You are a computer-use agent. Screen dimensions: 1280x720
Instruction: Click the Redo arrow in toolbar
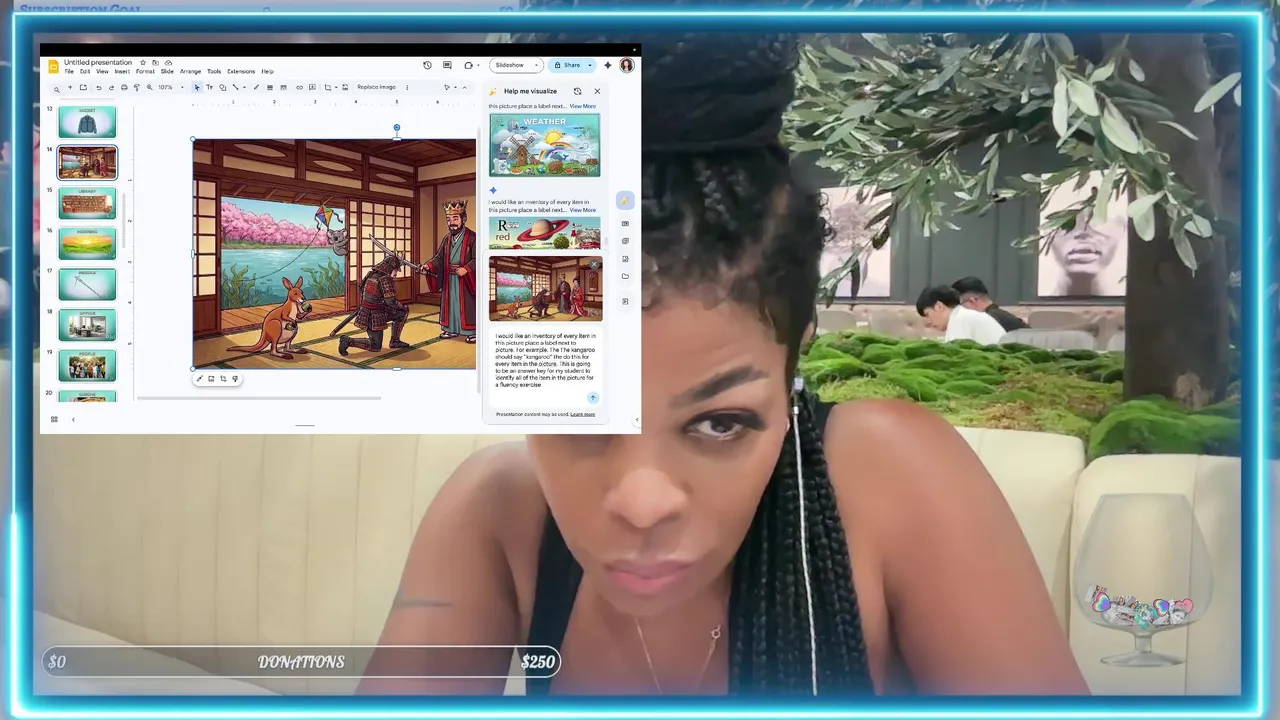click(111, 87)
